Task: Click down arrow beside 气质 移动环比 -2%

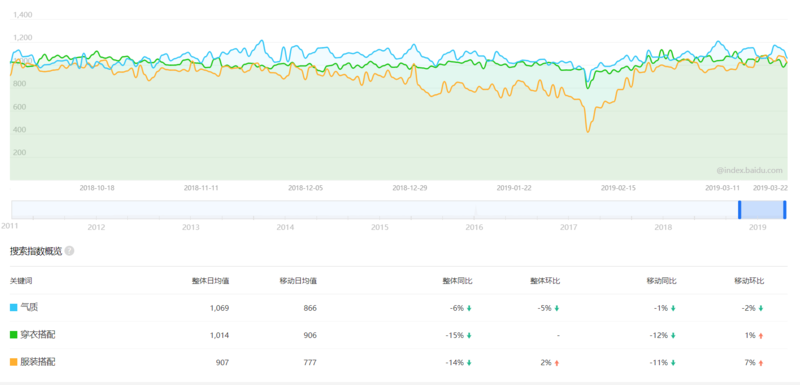Action: point(761,308)
